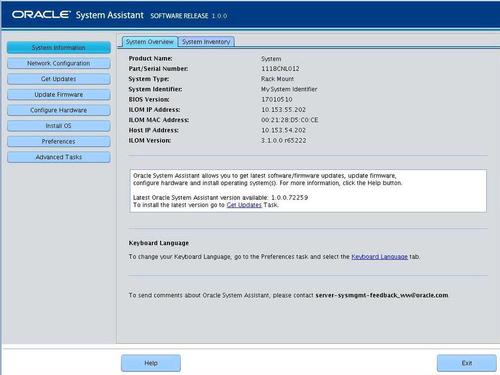Screen dimensions: 500x375
Task: Open the Preferences task
Action: coord(59,142)
